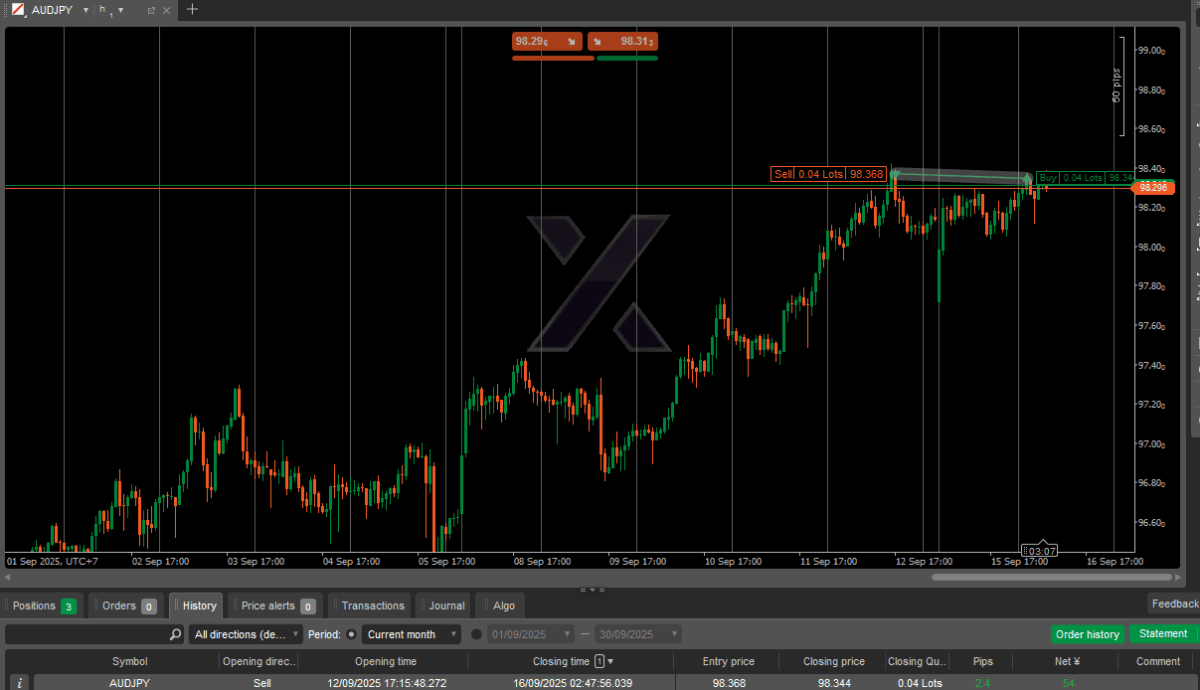1200x690 pixels.
Task: Click the chart horizontal scrollbar thumb
Action: pyautogui.click(x=1050, y=577)
